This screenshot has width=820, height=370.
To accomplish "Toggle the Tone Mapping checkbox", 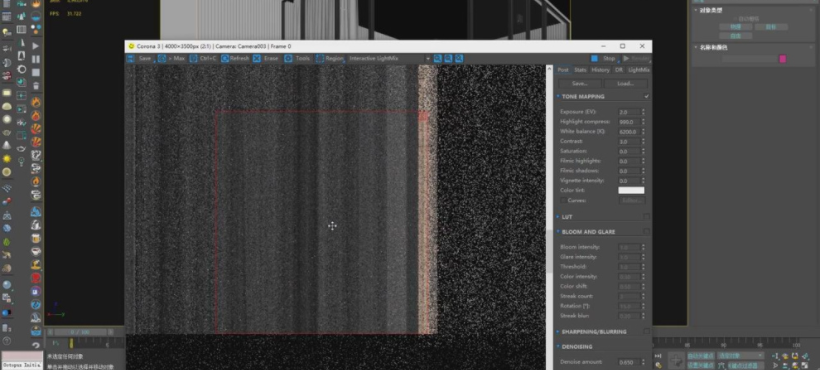I will [x=647, y=97].
